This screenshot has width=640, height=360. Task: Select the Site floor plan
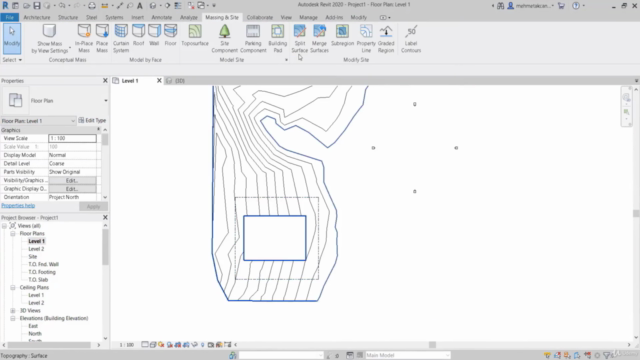tap(33, 257)
